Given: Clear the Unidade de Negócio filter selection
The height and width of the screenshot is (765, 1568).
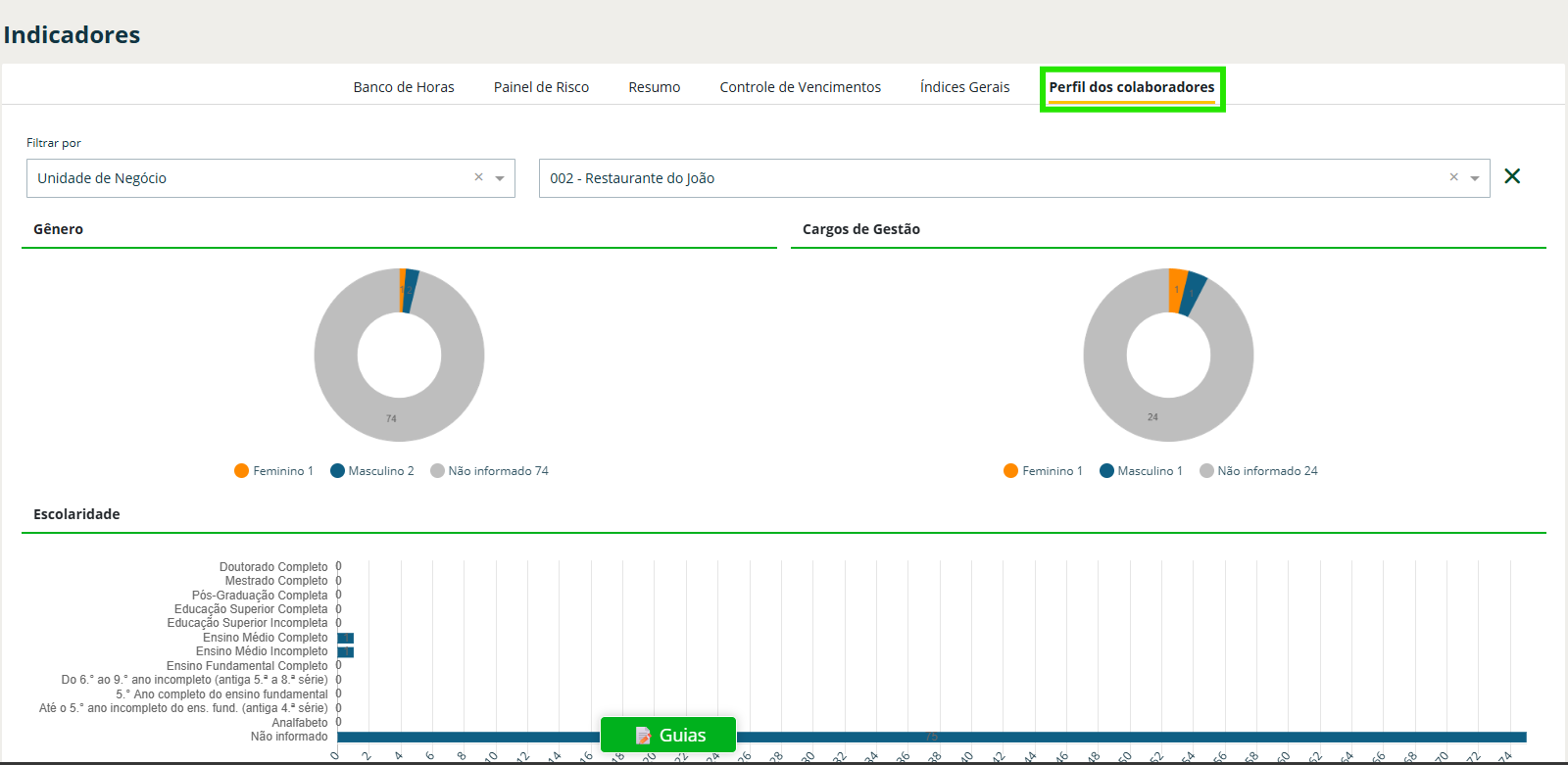Looking at the screenshot, I should [478, 177].
